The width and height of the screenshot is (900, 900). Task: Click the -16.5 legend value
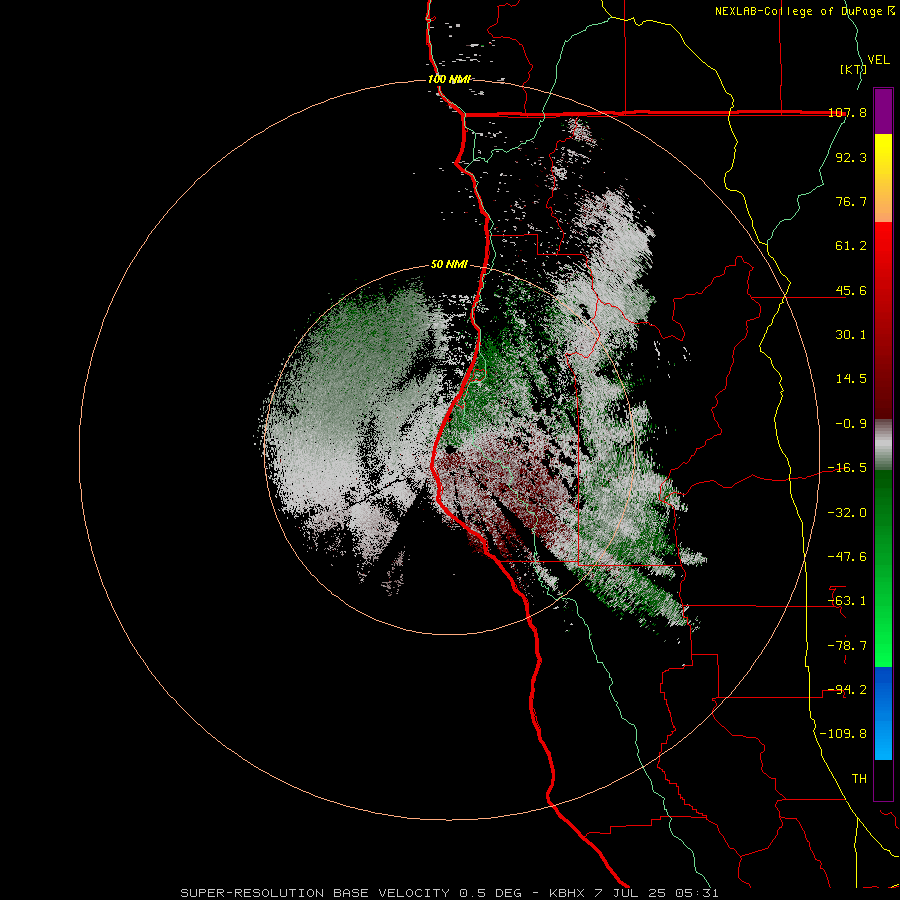tap(848, 468)
